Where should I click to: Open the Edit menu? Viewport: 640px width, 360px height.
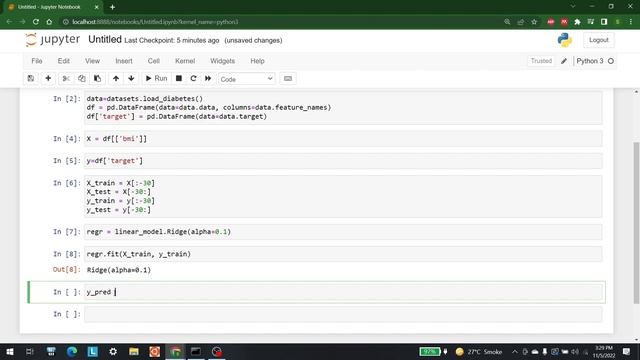[x=64, y=61]
